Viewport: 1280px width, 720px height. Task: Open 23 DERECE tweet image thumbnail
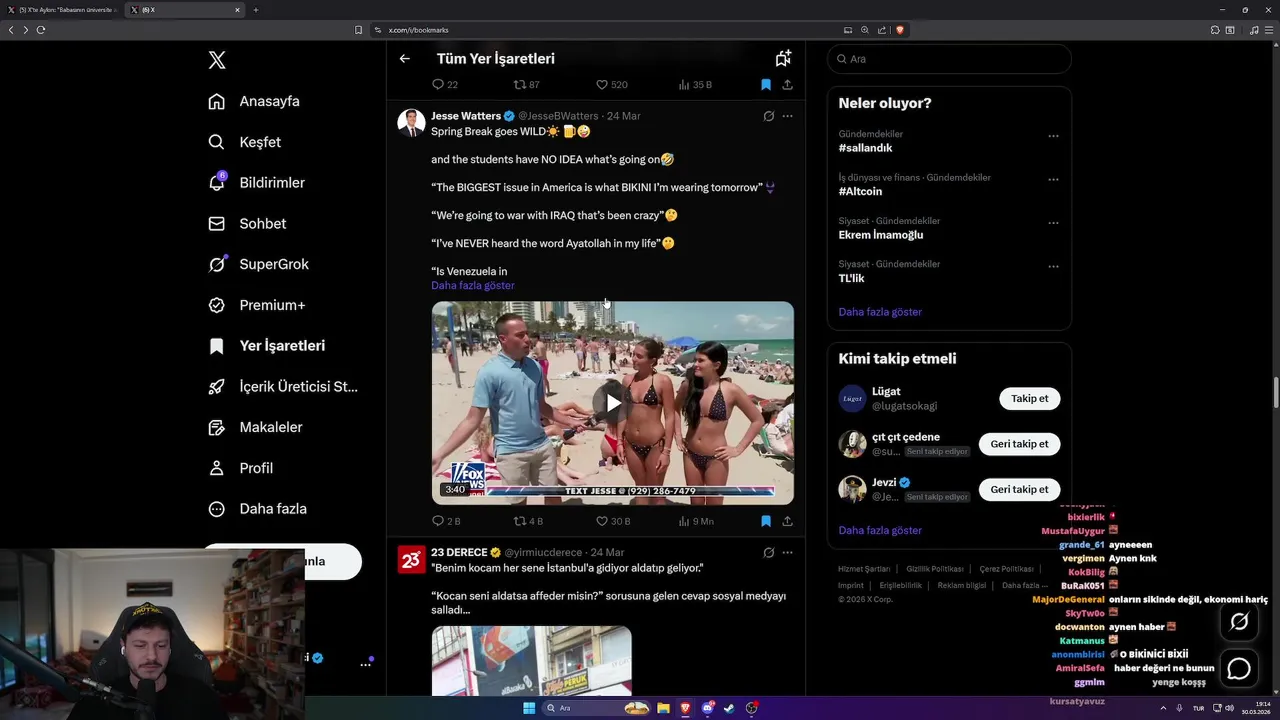coord(532,660)
